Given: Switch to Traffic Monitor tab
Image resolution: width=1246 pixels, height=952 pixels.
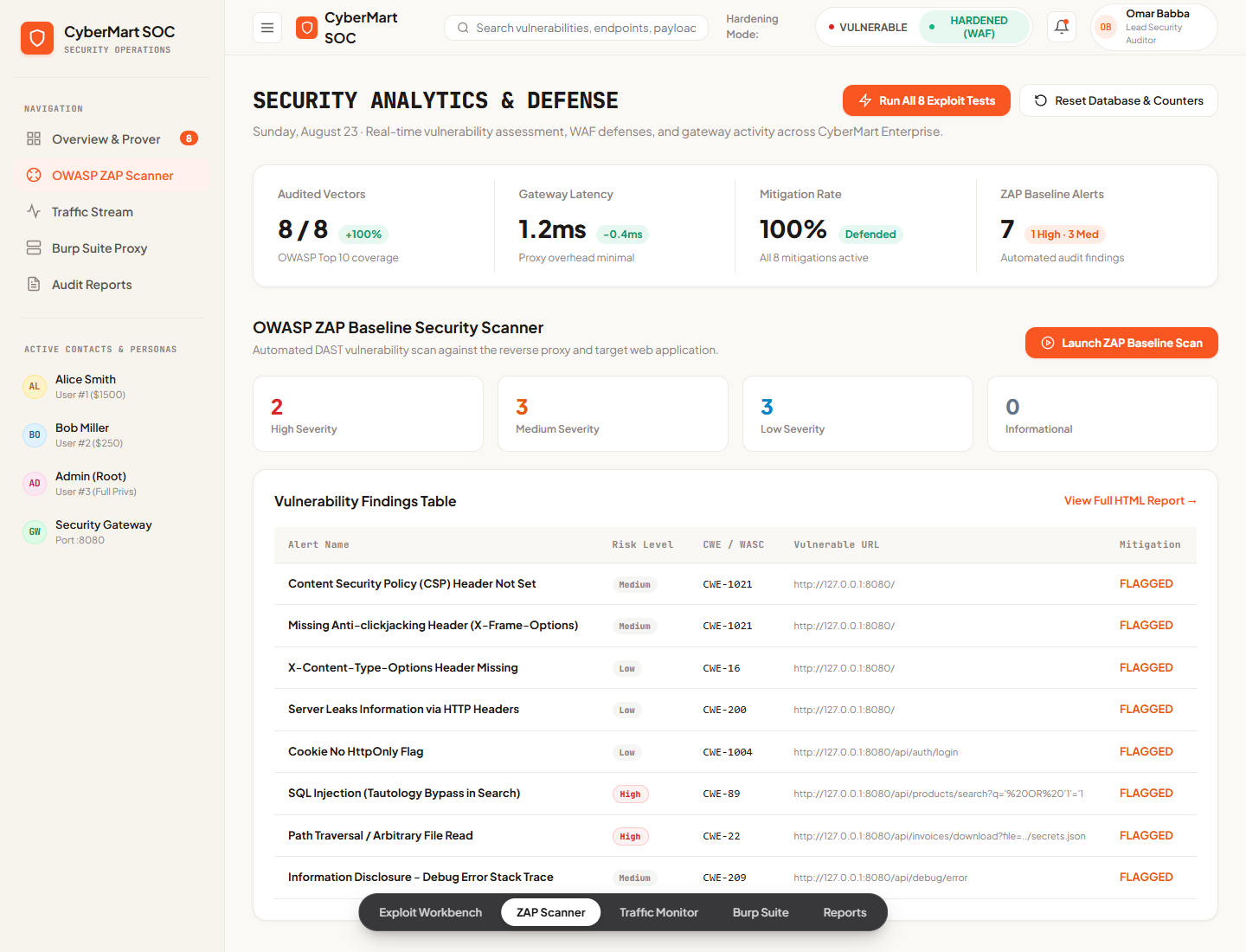Looking at the screenshot, I should (658, 912).
